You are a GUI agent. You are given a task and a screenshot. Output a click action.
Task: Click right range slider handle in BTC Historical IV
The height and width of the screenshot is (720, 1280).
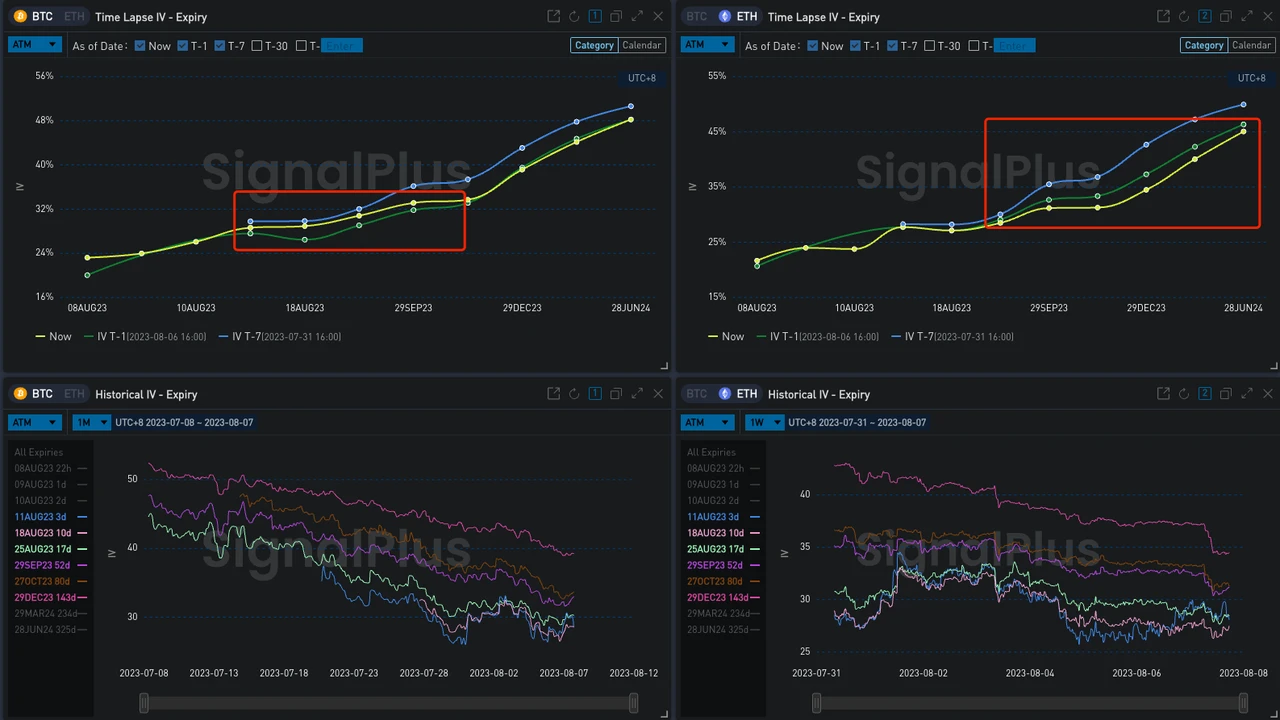tap(633, 704)
